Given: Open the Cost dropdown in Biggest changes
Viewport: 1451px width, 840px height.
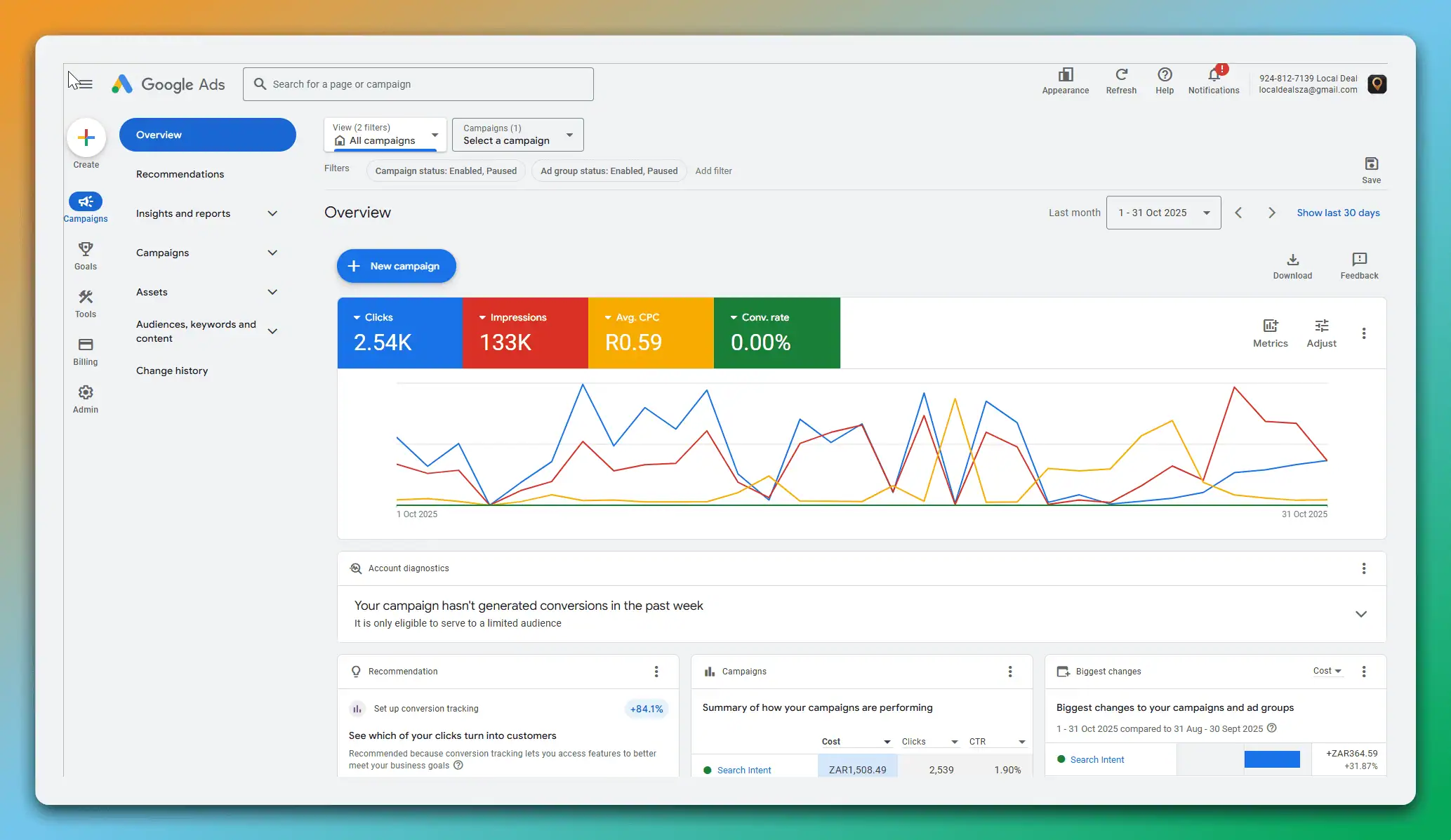Looking at the screenshot, I should click(x=1326, y=671).
